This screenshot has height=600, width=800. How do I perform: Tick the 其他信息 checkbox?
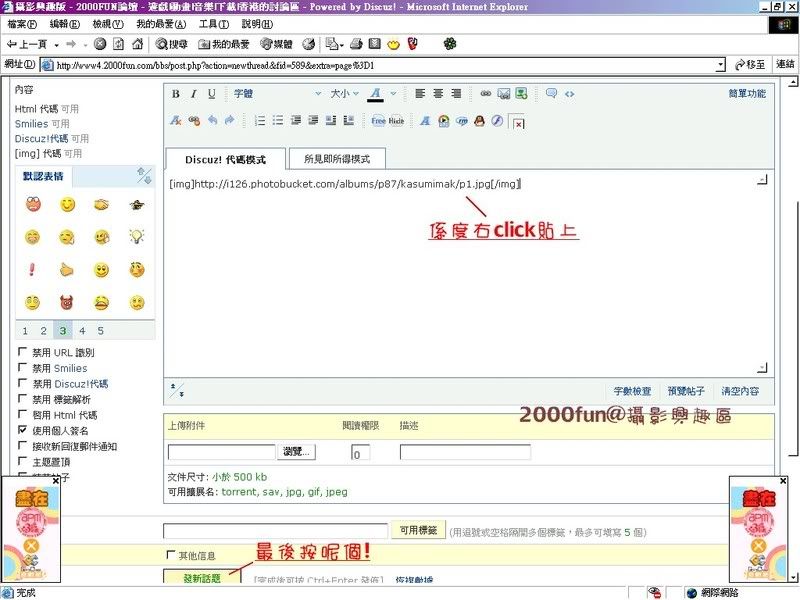click(x=170, y=555)
